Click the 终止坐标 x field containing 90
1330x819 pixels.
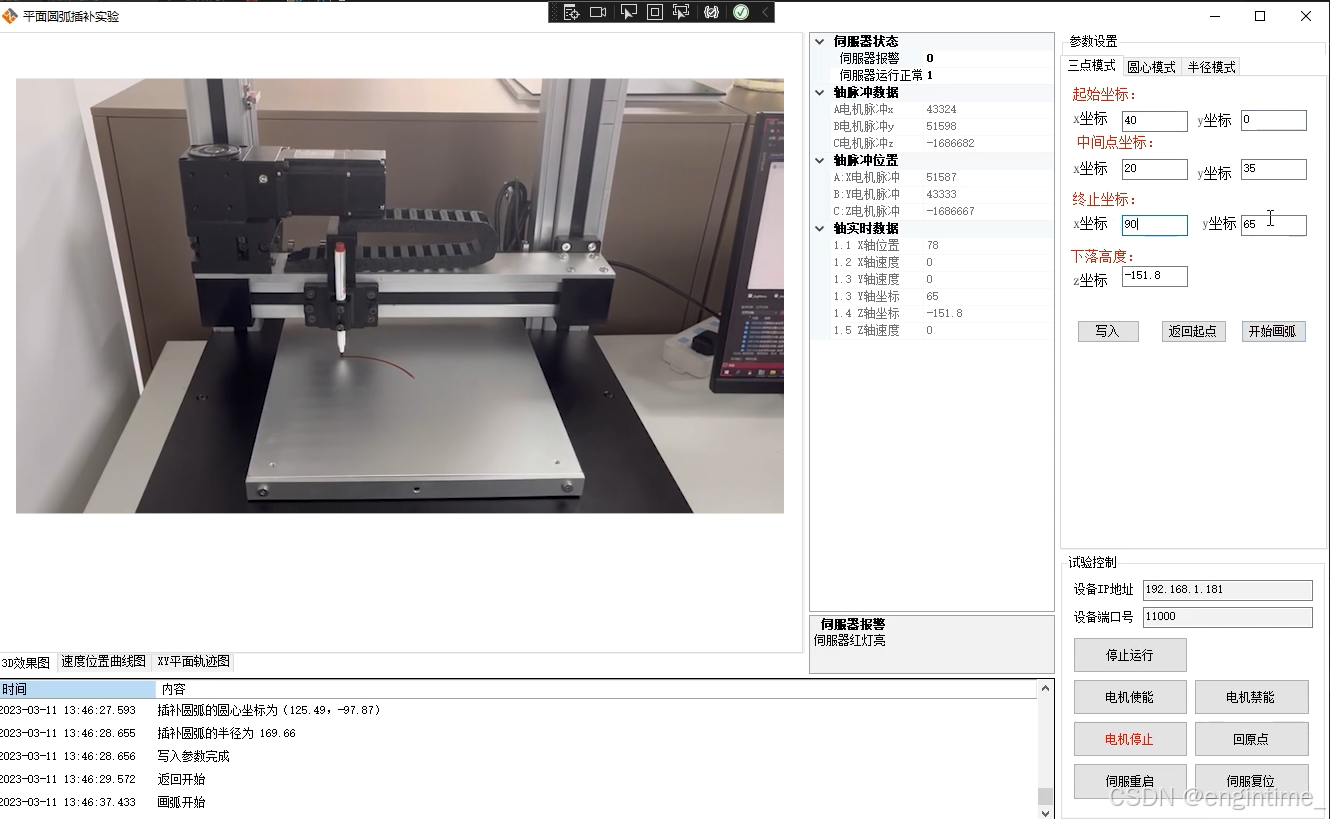coord(1155,225)
